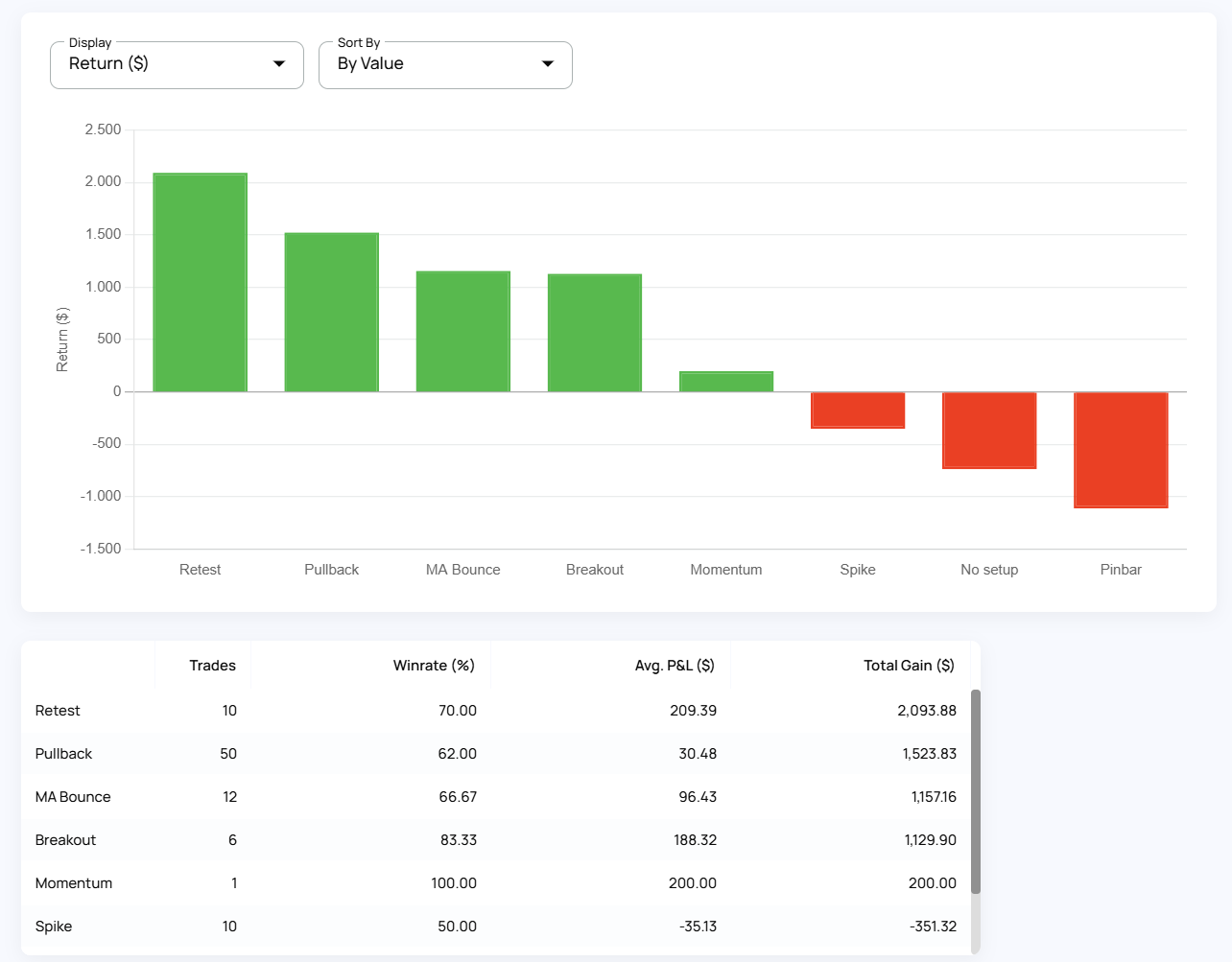Click the Avg. P&L ($) column header

pos(674,666)
